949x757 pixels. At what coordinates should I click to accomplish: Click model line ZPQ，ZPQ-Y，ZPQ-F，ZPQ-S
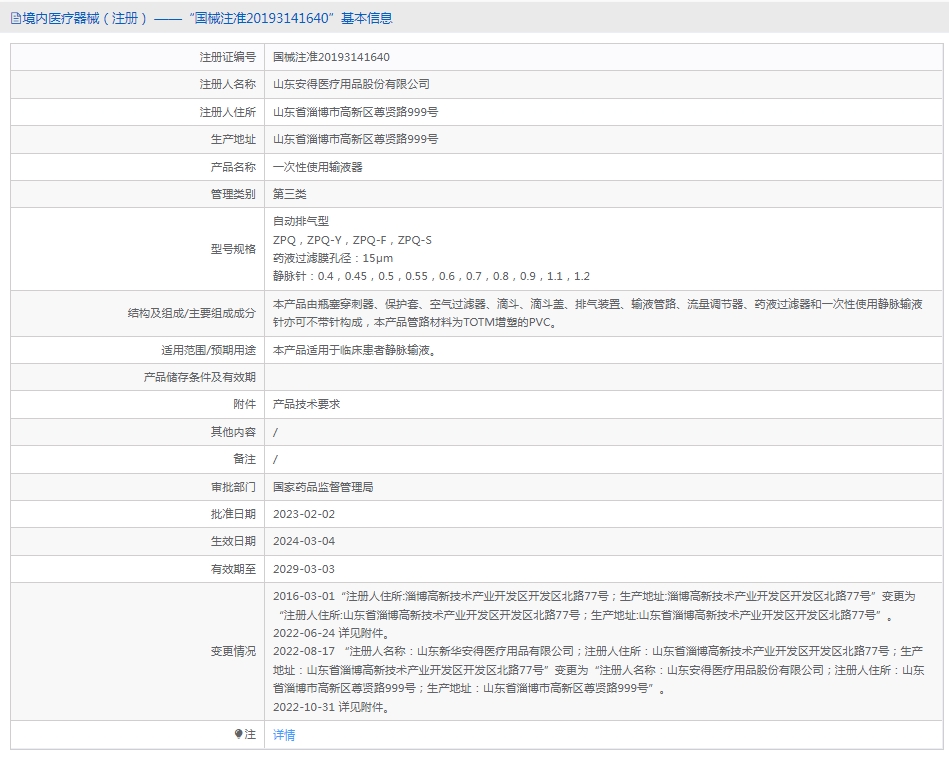(352, 240)
